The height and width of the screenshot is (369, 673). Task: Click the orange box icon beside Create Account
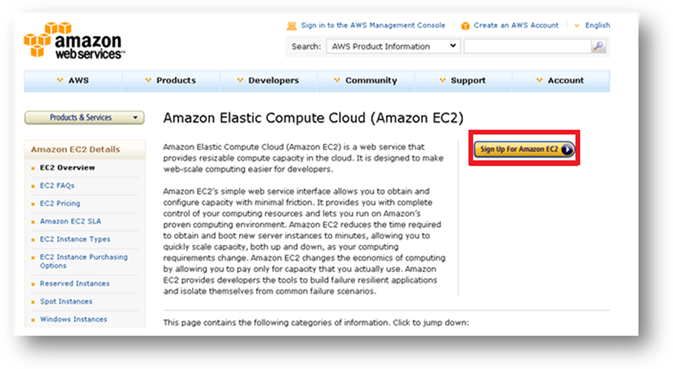[x=465, y=26]
